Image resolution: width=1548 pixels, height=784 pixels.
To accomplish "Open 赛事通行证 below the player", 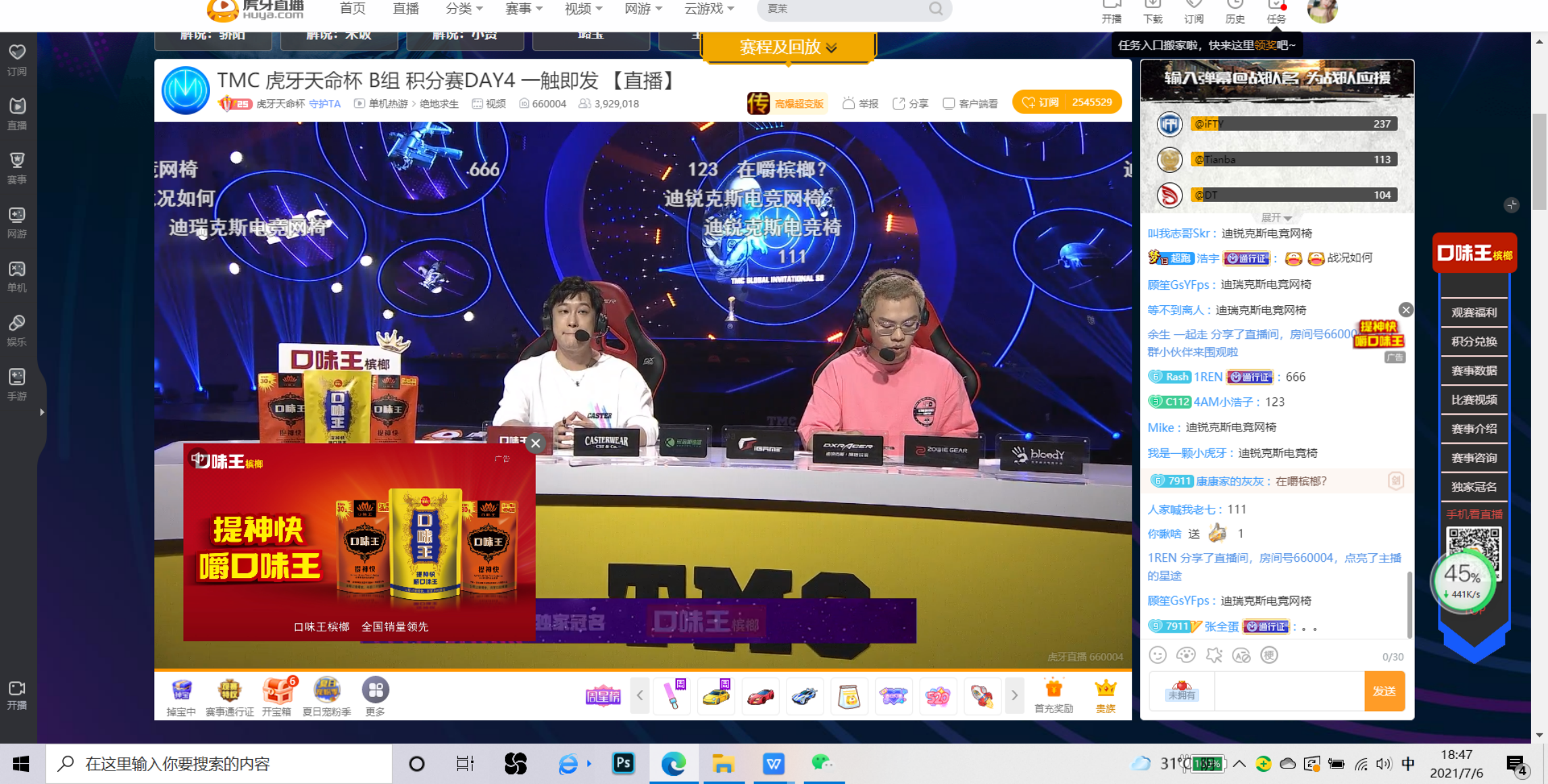I will coord(229,697).
